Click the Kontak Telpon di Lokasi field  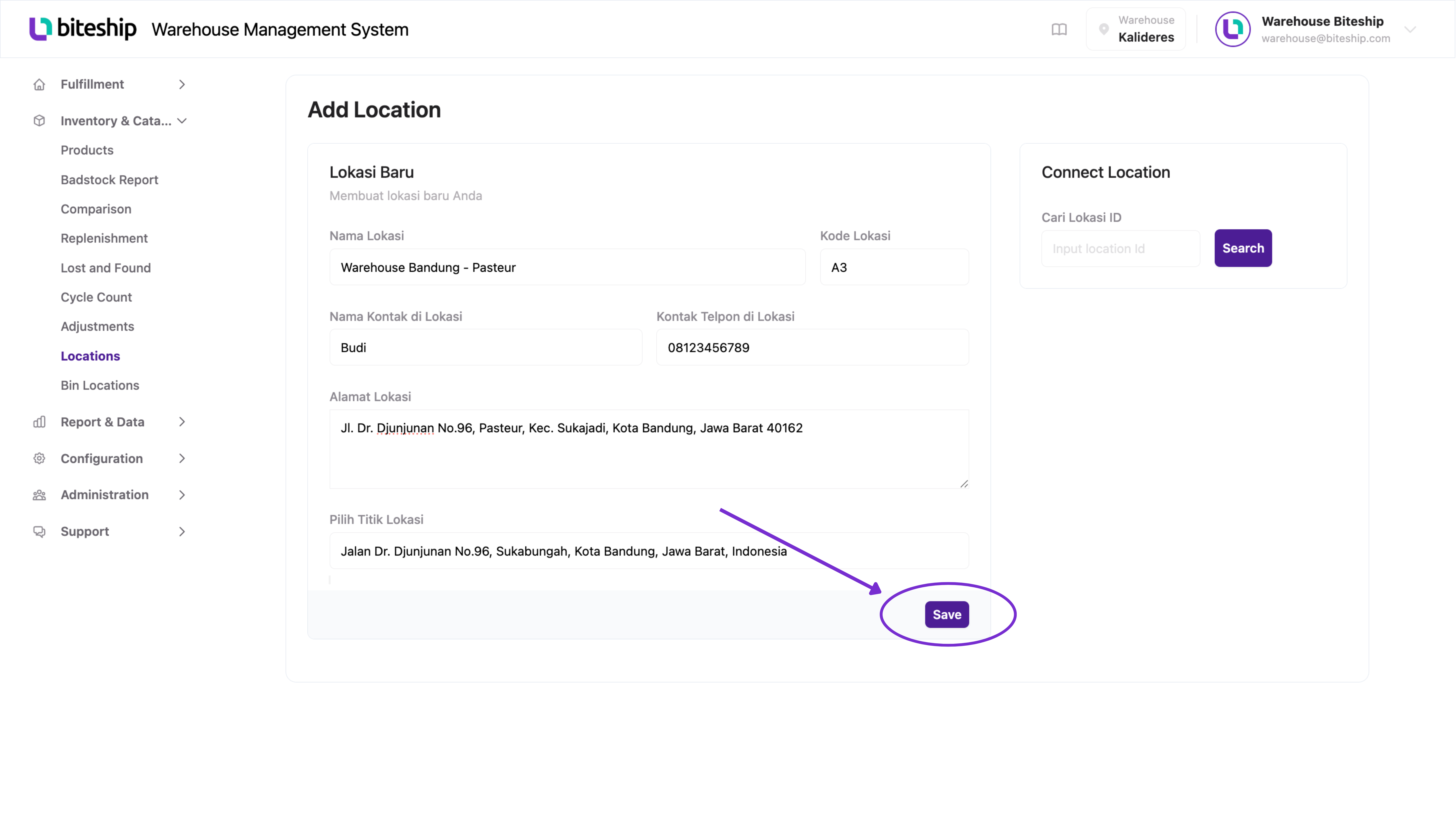point(812,348)
